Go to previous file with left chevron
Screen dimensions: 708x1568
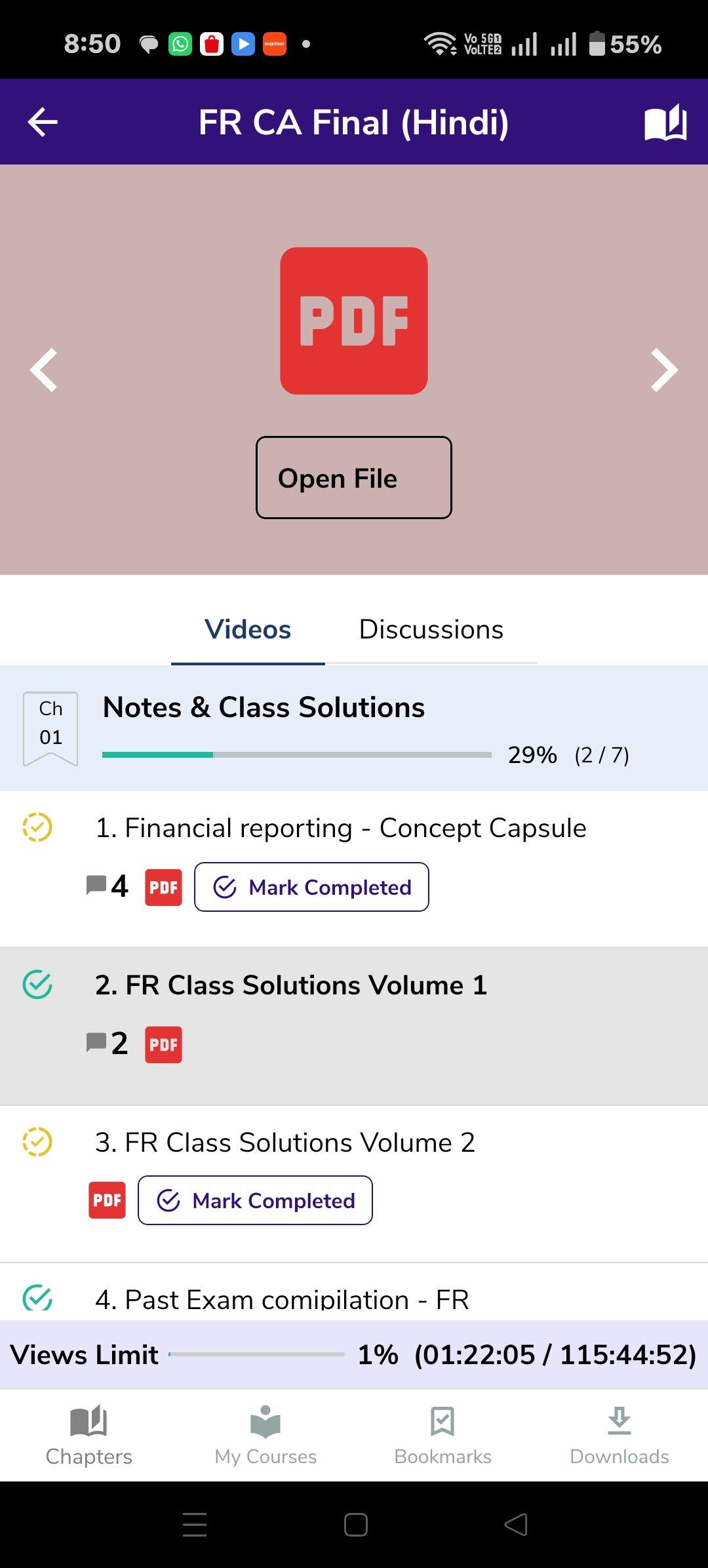point(44,370)
